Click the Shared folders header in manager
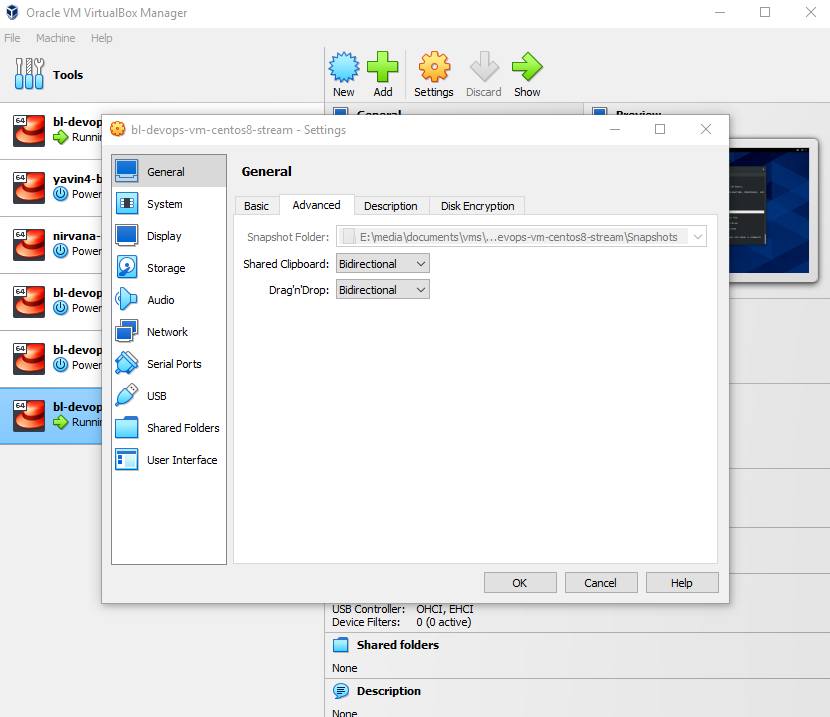The image size is (830, 717). 398,645
